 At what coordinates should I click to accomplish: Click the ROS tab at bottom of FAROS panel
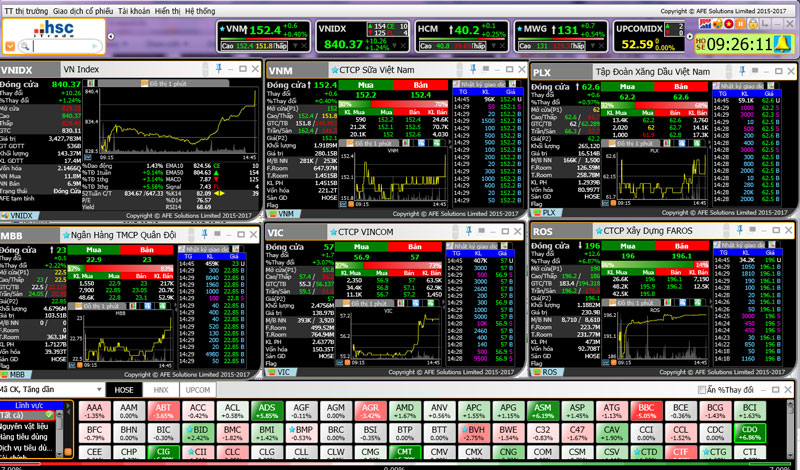click(546, 372)
